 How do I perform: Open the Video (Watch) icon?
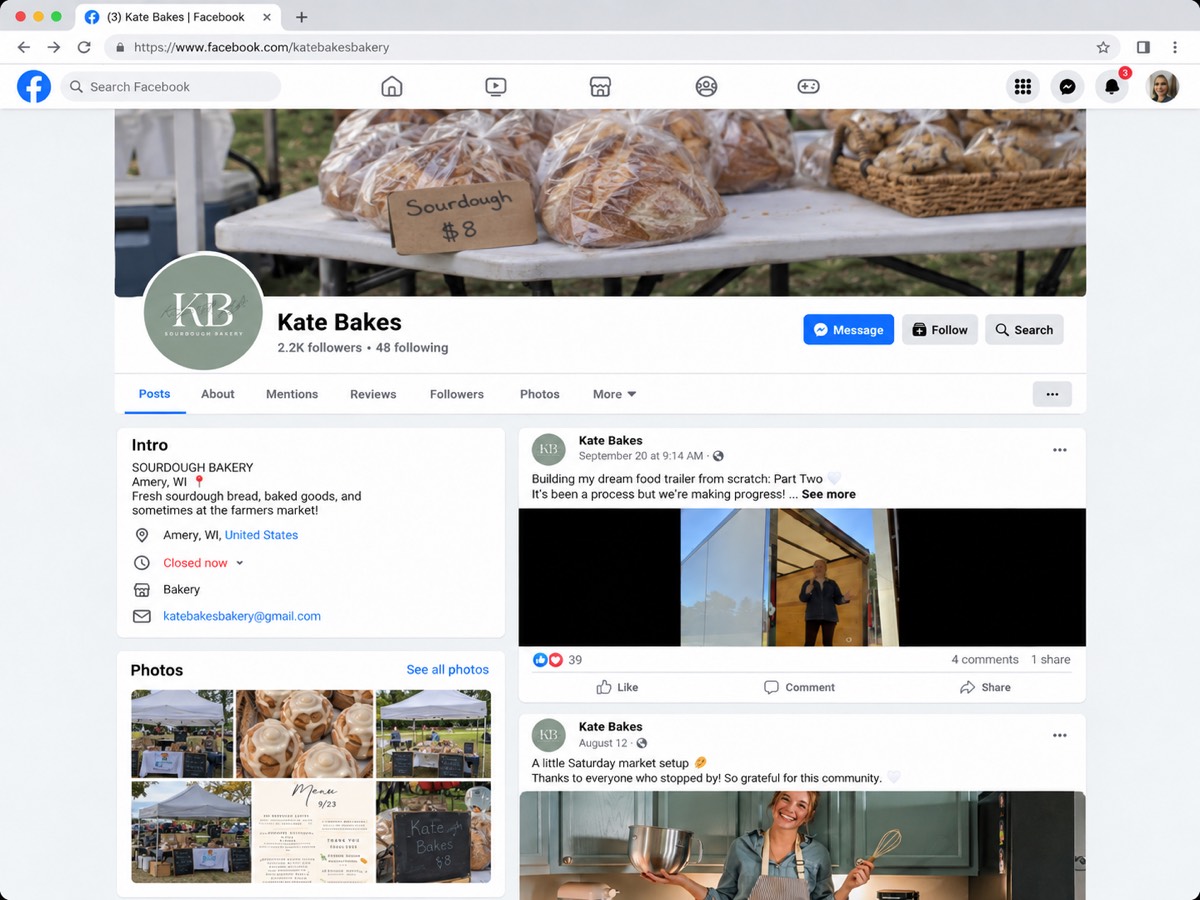496,87
